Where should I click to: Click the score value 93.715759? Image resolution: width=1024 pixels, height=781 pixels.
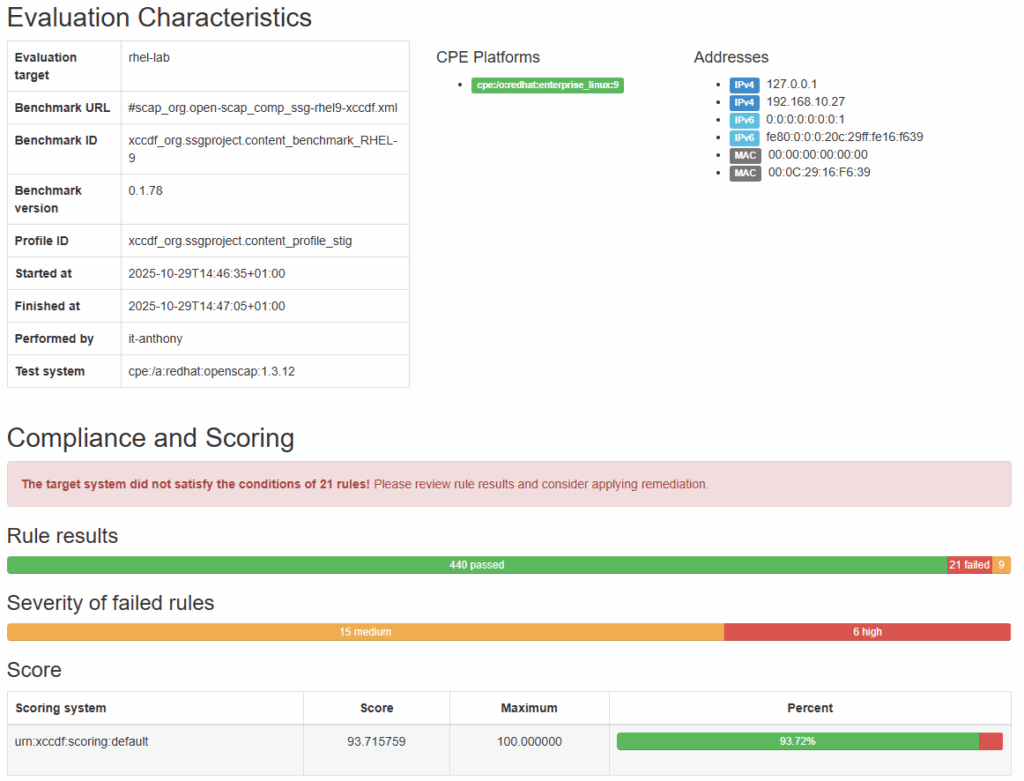[376, 741]
